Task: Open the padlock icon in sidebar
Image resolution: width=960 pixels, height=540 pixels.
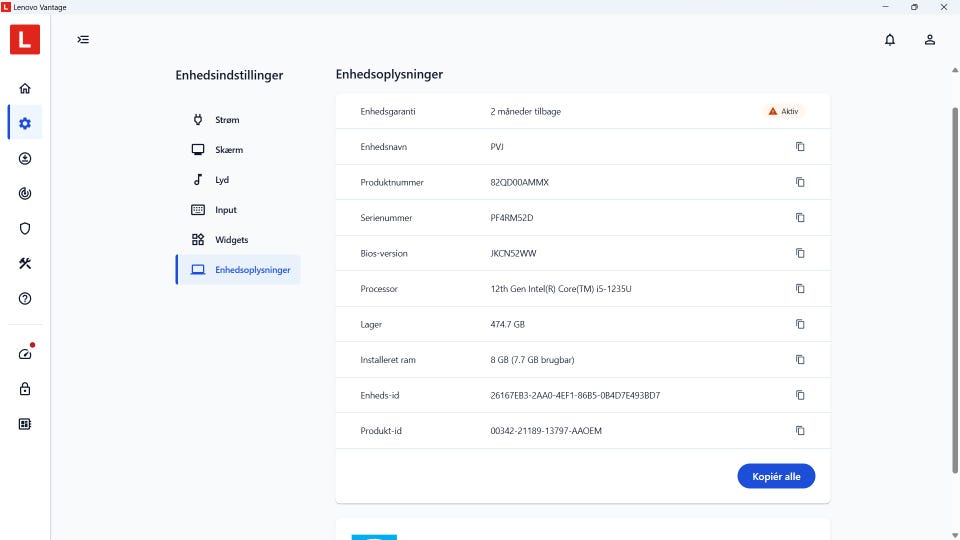Action: tap(24, 389)
